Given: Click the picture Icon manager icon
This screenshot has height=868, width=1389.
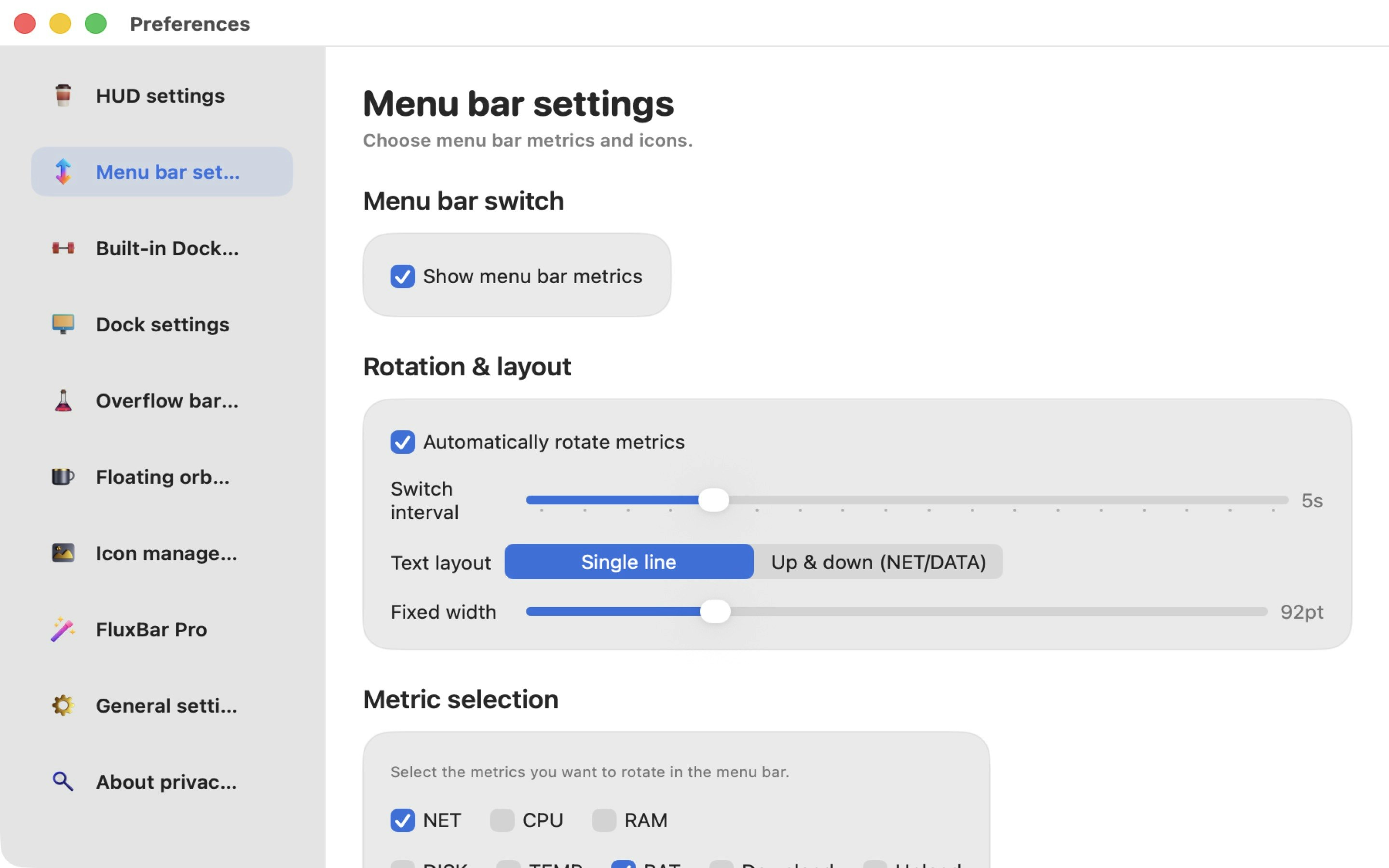Looking at the screenshot, I should tap(63, 553).
